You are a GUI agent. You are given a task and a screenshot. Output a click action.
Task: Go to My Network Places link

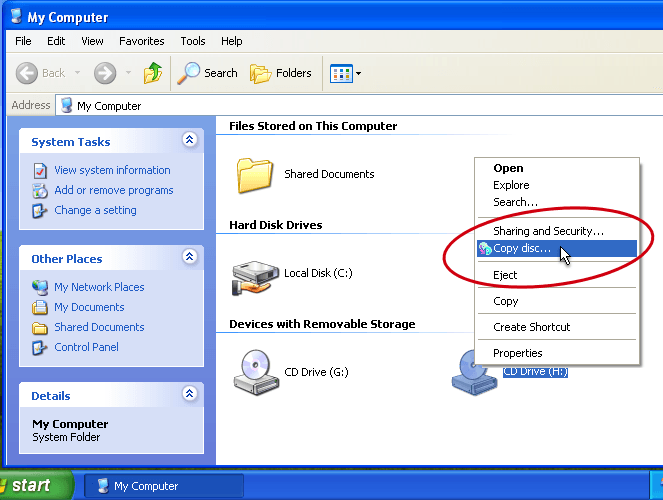pos(99,287)
